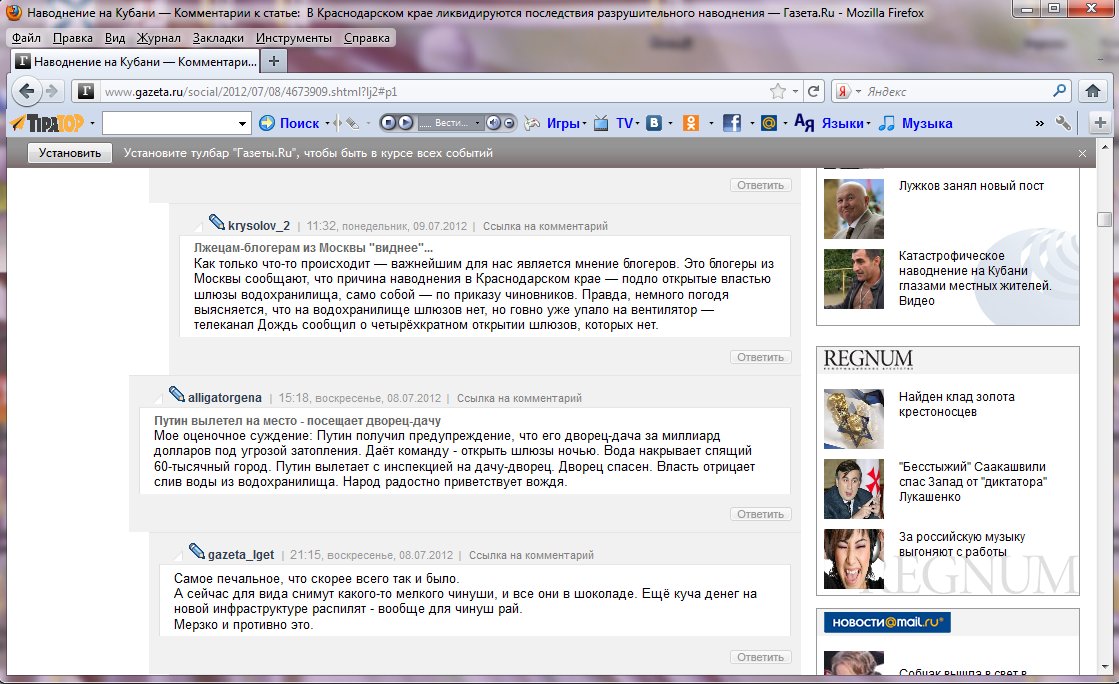Mute the toolbar radio player volume
This screenshot has height=684, width=1119.
click(x=493, y=123)
